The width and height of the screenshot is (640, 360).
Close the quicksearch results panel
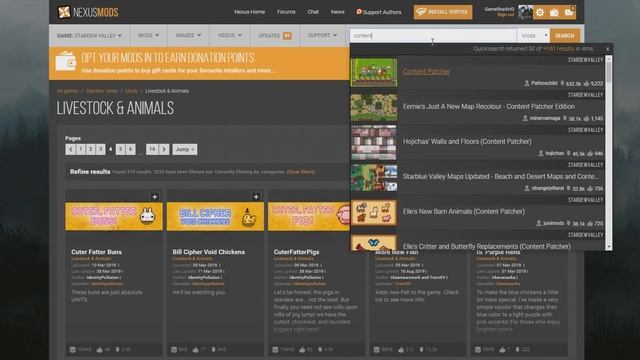point(607,49)
